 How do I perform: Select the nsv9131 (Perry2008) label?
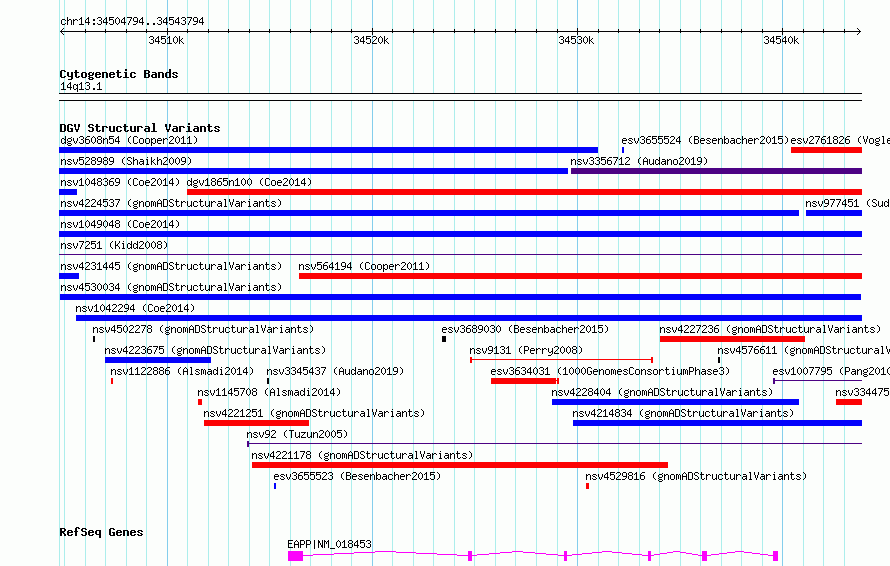click(x=526, y=350)
